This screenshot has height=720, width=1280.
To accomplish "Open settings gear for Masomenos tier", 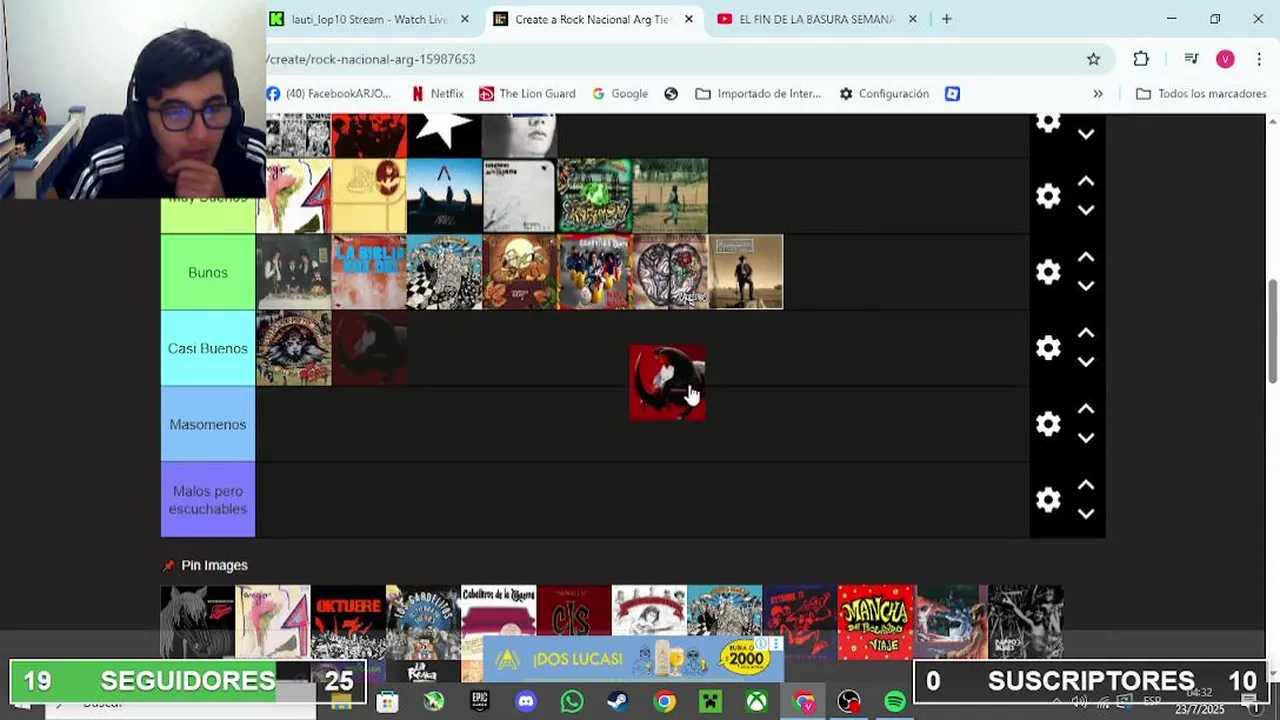I will point(1048,424).
